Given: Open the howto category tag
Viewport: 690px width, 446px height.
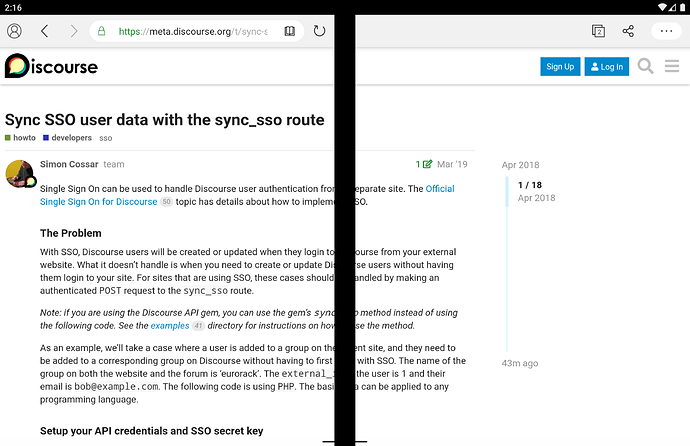Looking at the screenshot, I should point(20,138).
